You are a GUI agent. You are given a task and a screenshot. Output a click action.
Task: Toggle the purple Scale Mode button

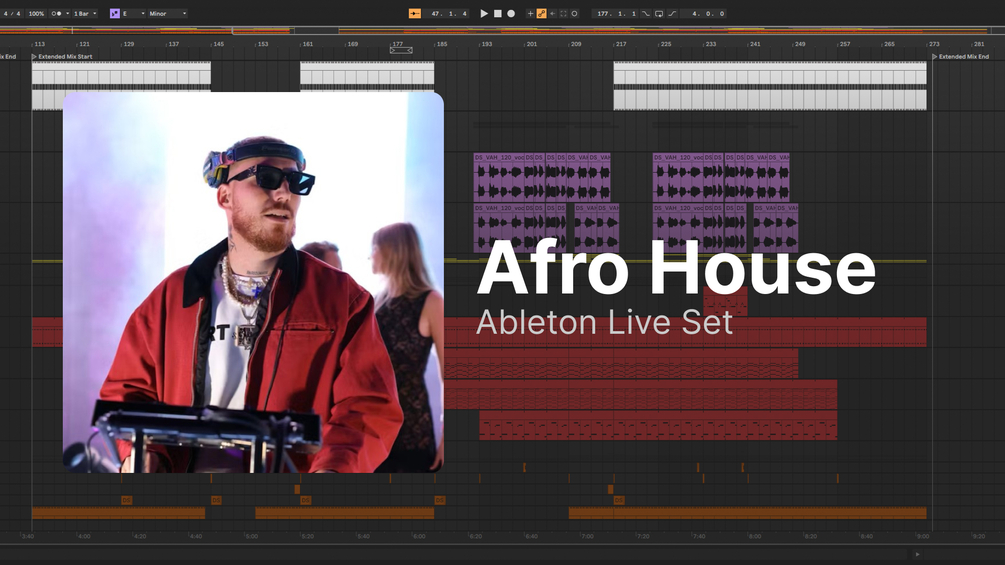pos(115,13)
